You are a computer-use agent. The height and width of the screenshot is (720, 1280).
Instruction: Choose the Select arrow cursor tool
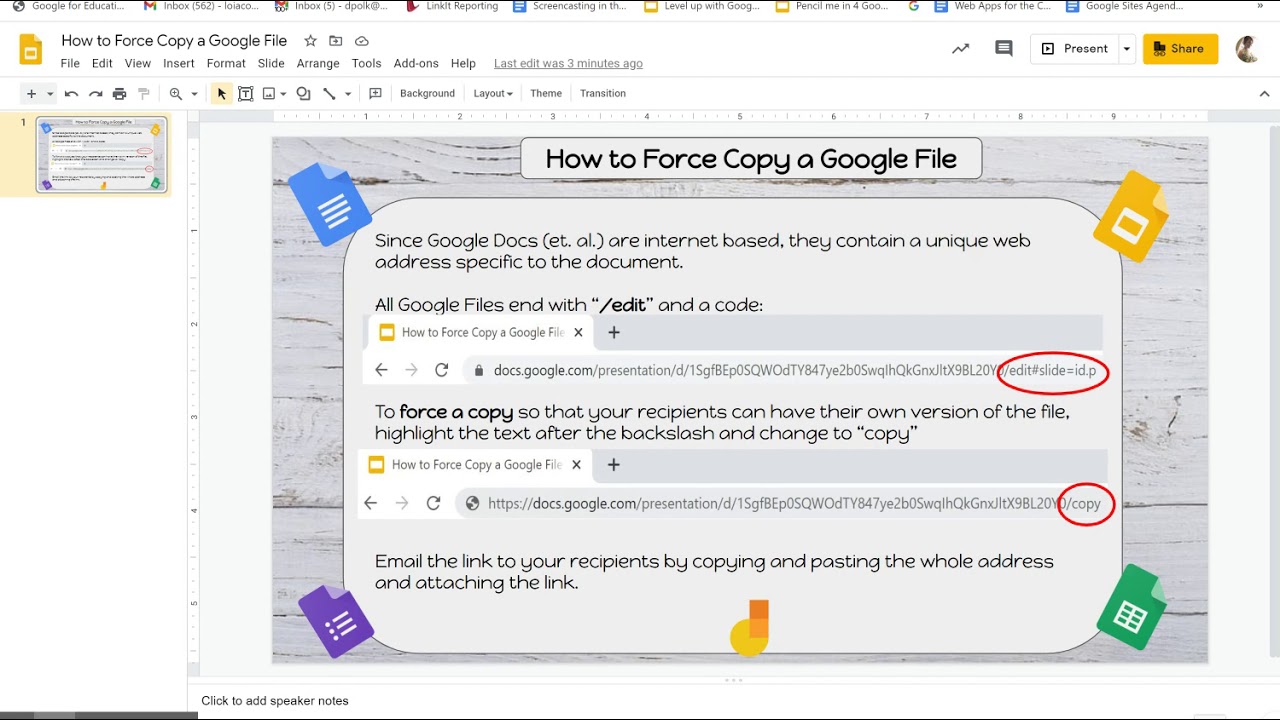click(x=221, y=94)
